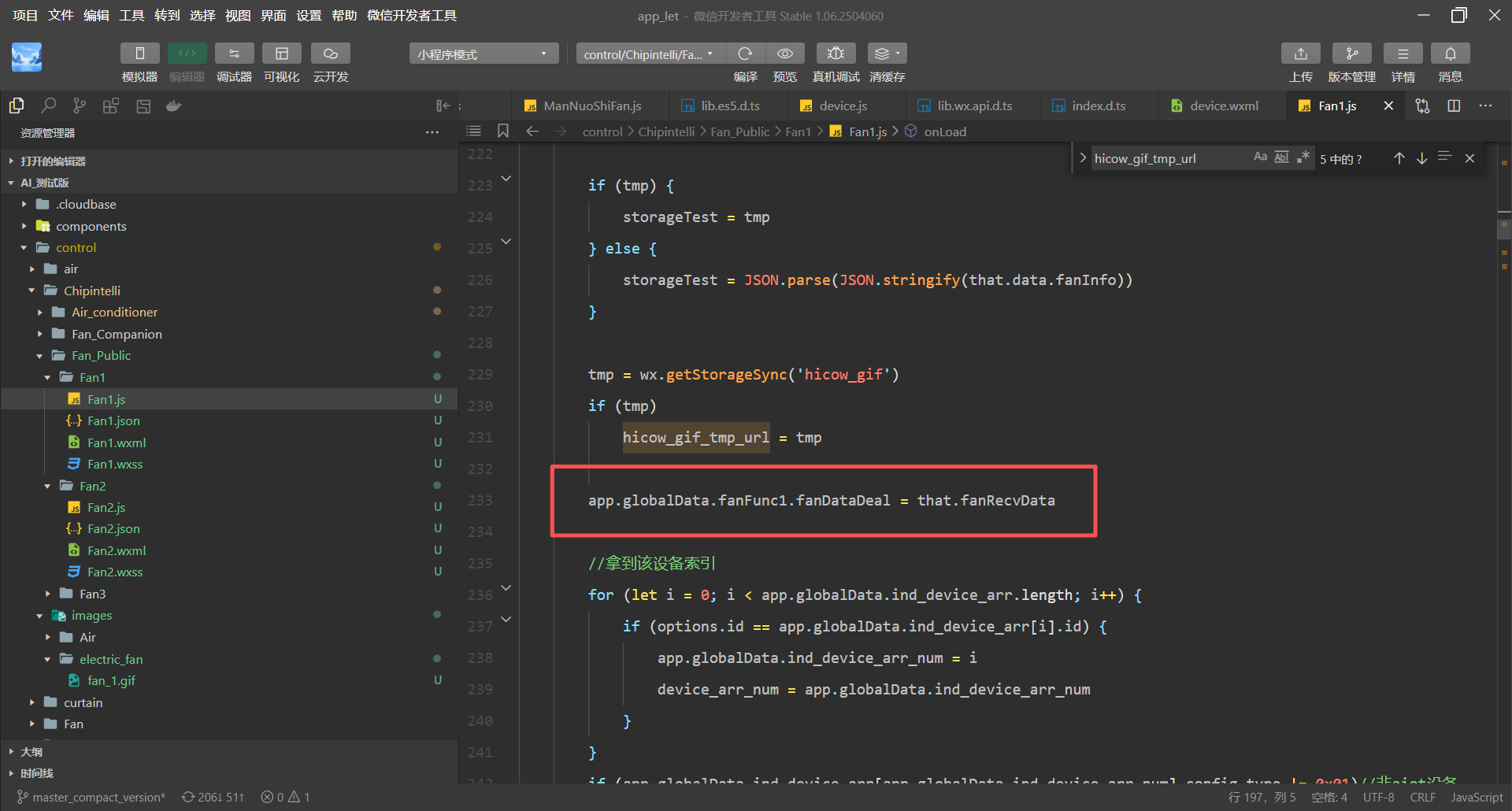Open the search sidebar icon

click(49, 106)
